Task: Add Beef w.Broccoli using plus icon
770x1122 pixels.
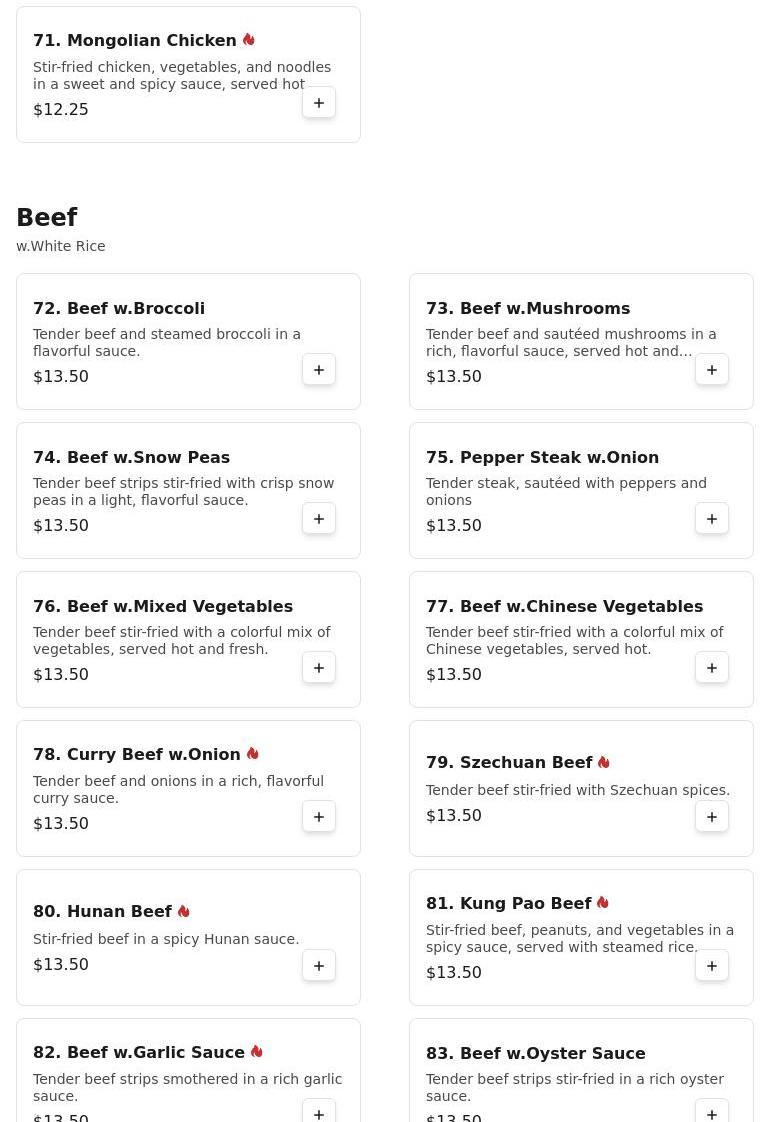Action: coord(319,370)
